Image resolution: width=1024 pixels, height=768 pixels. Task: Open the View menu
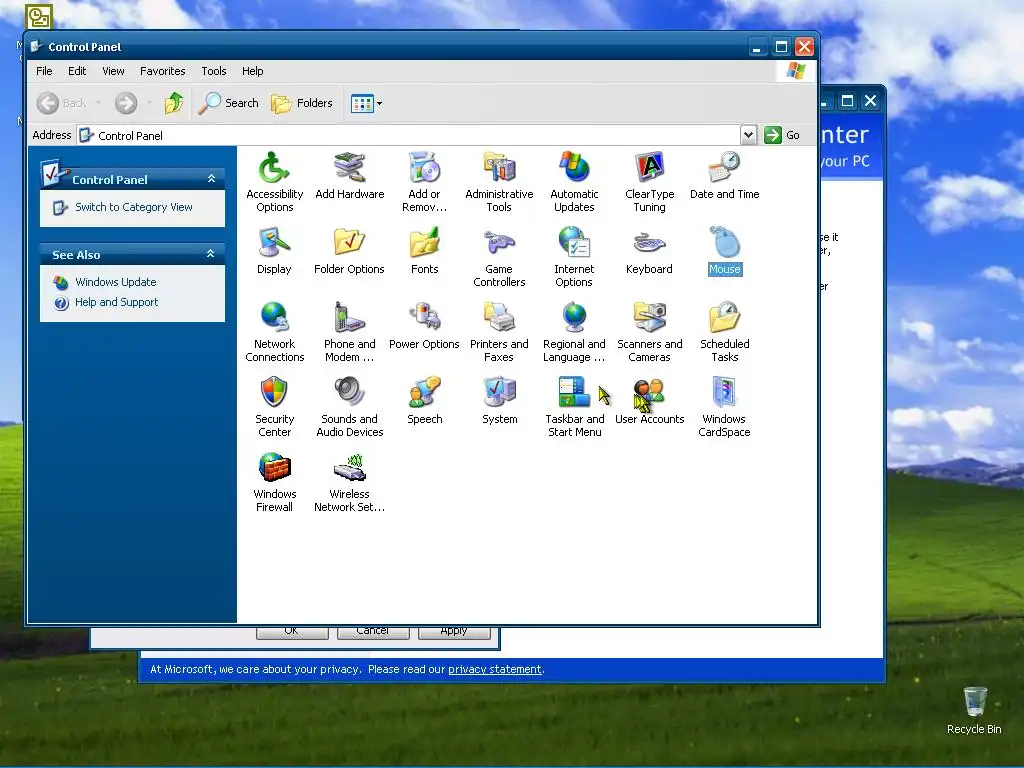click(113, 71)
